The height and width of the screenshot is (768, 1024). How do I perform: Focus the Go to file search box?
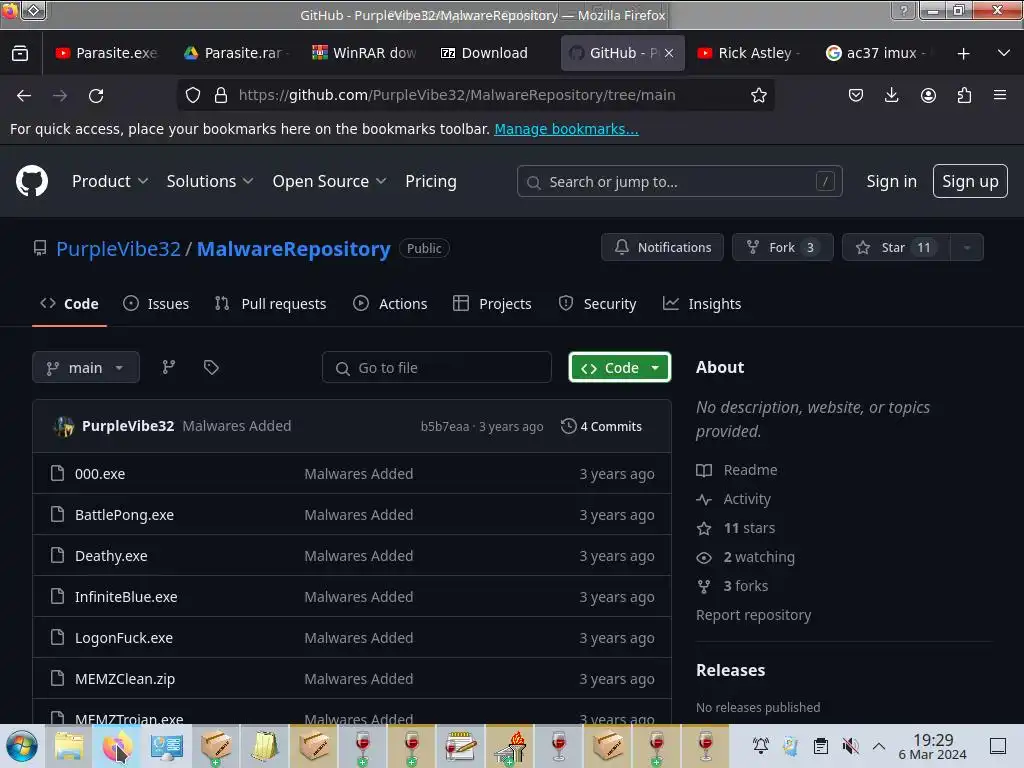click(x=436, y=368)
